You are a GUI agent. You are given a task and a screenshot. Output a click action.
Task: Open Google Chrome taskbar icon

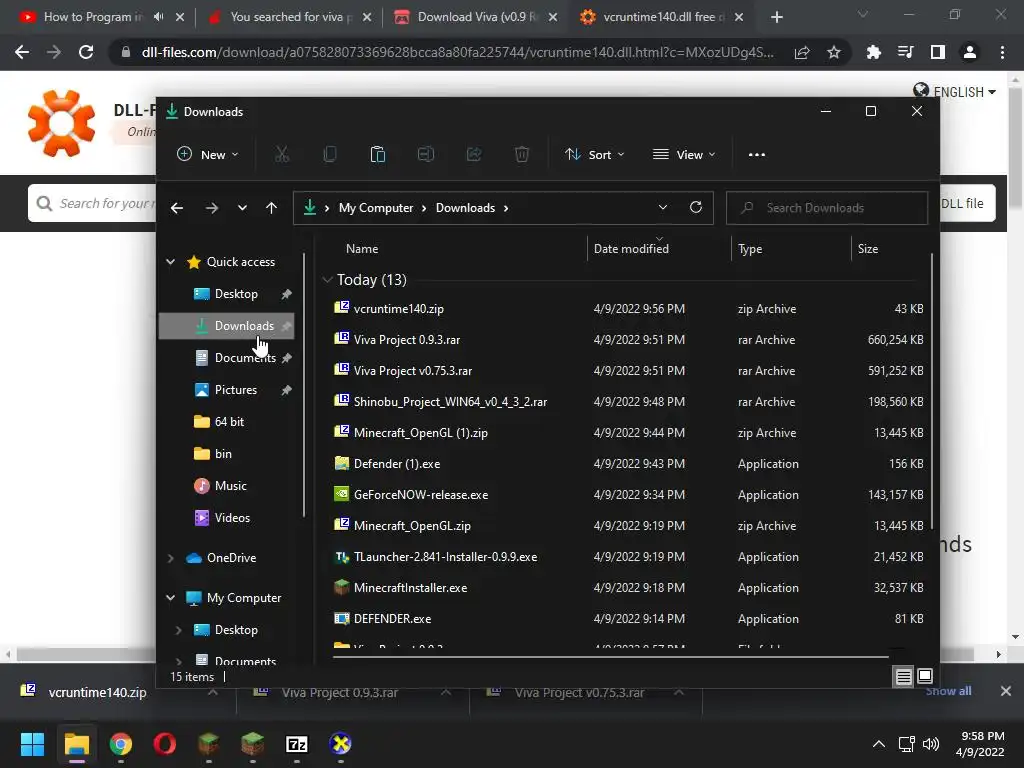coord(121,744)
